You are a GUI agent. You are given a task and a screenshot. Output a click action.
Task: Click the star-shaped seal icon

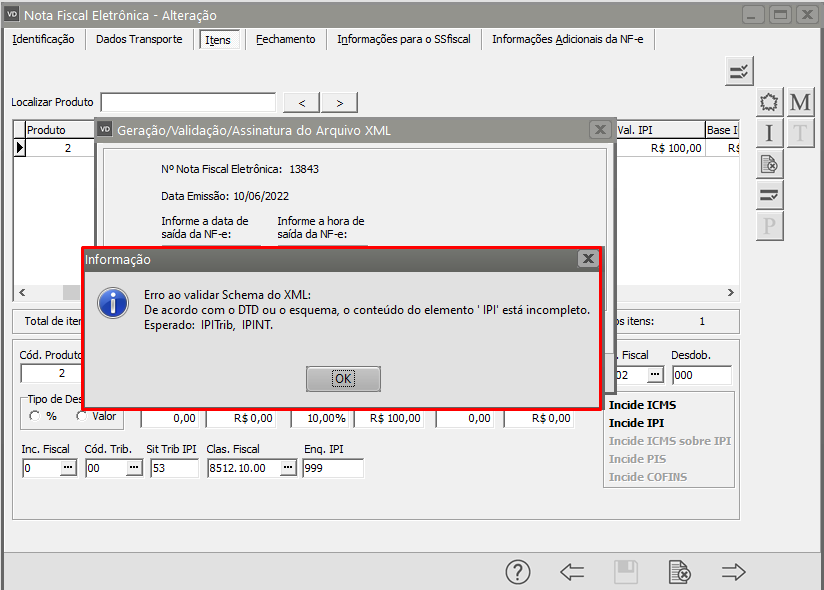[x=769, y=103]
